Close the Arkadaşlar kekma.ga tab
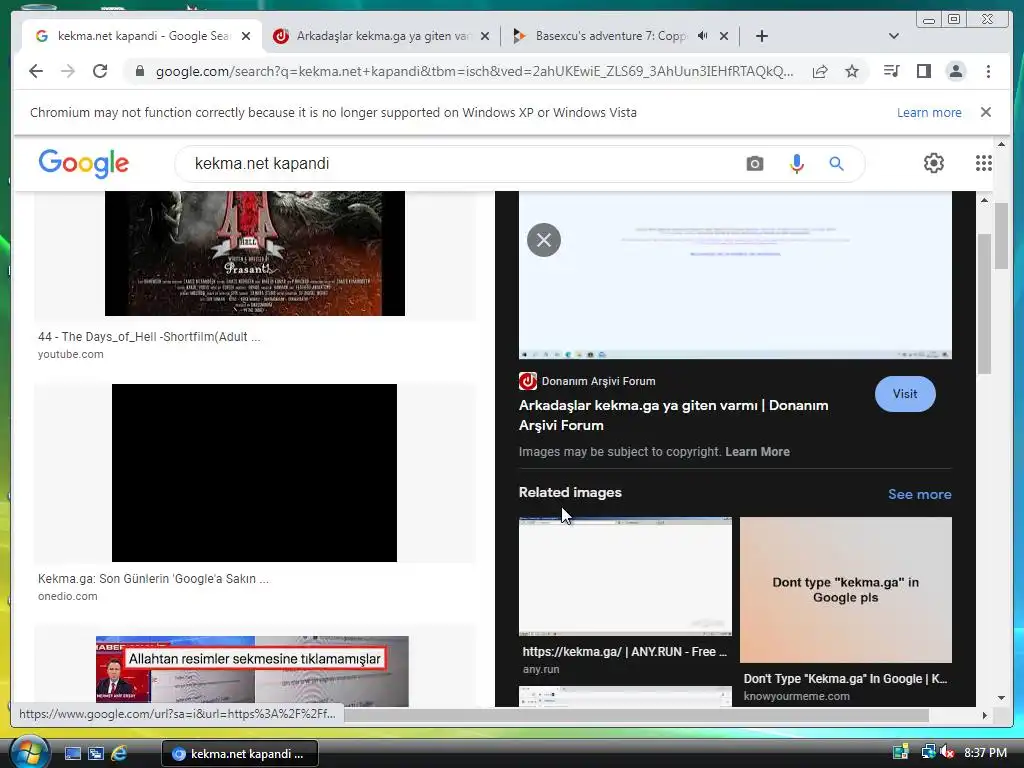 pyautogui.click(x=485, y=36)
